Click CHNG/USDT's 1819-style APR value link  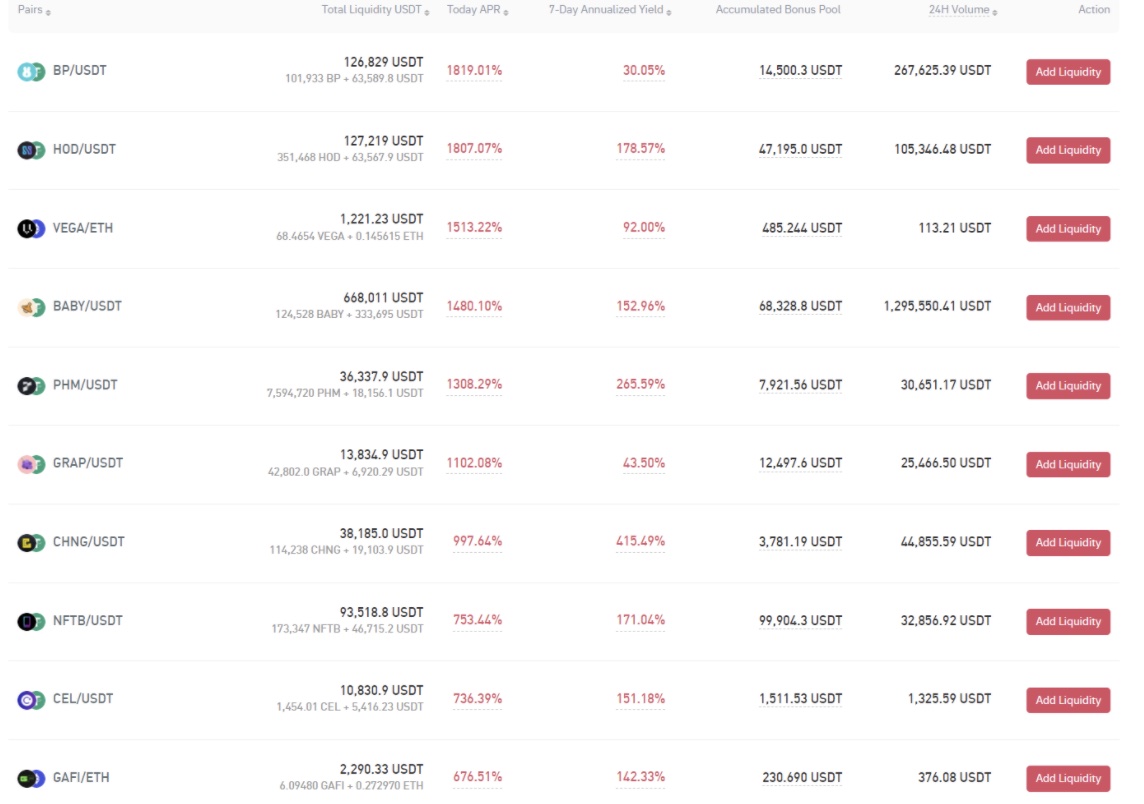tap(477, 542)
